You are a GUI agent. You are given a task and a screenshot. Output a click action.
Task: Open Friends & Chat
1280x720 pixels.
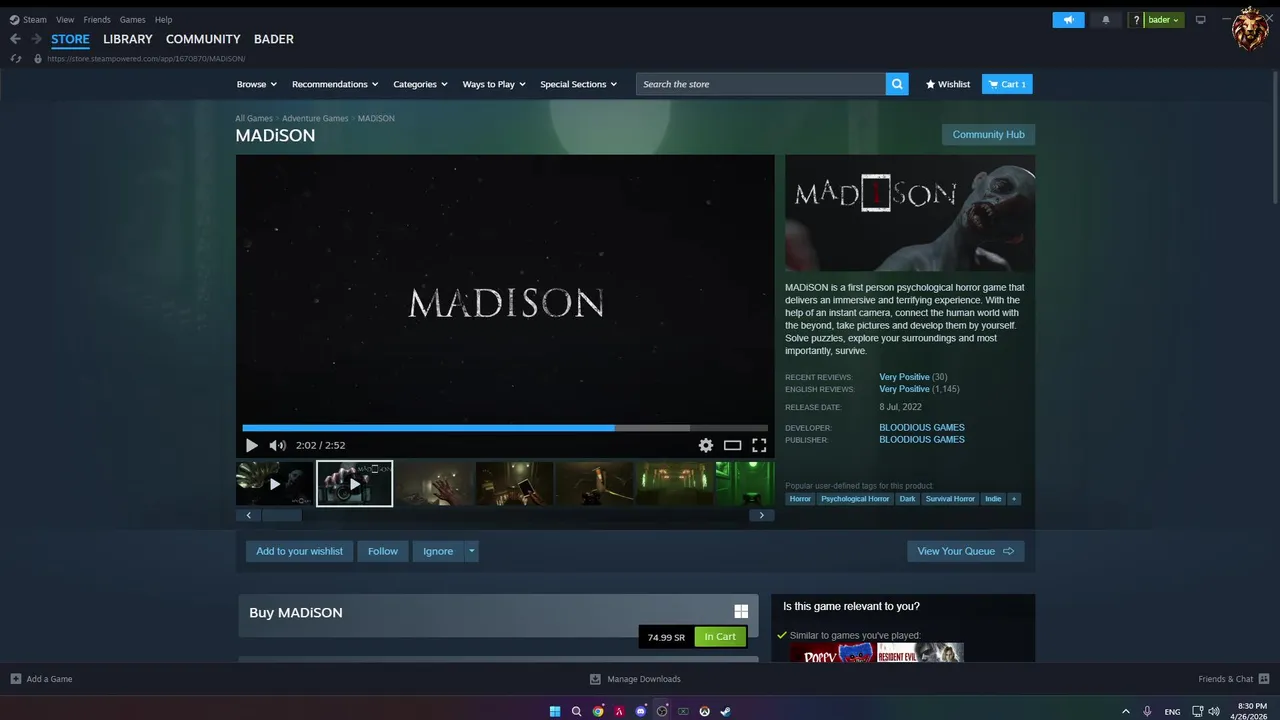pyautogui.click(x=1233, y=679)
